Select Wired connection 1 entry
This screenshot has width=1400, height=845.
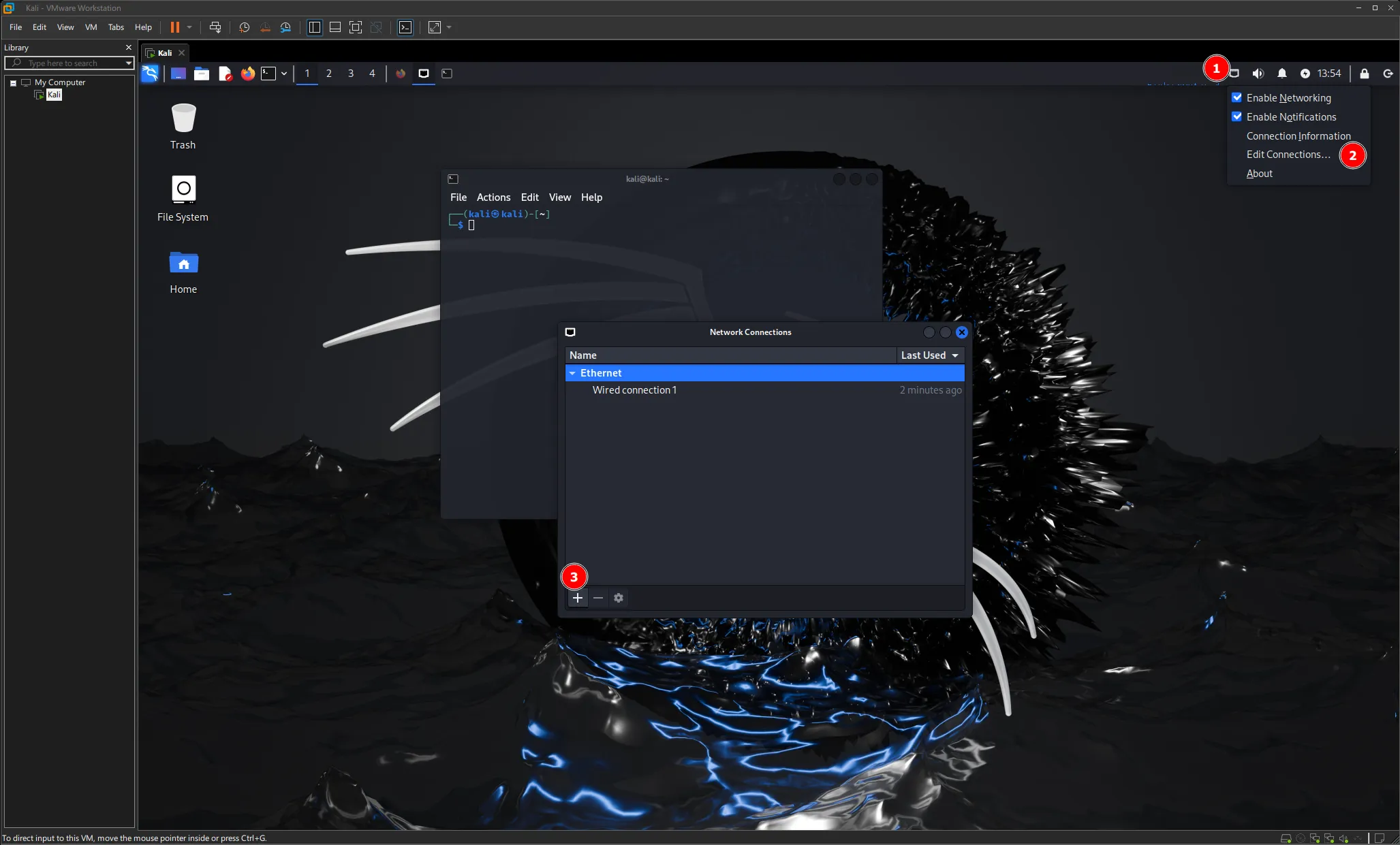click(634, 390)
